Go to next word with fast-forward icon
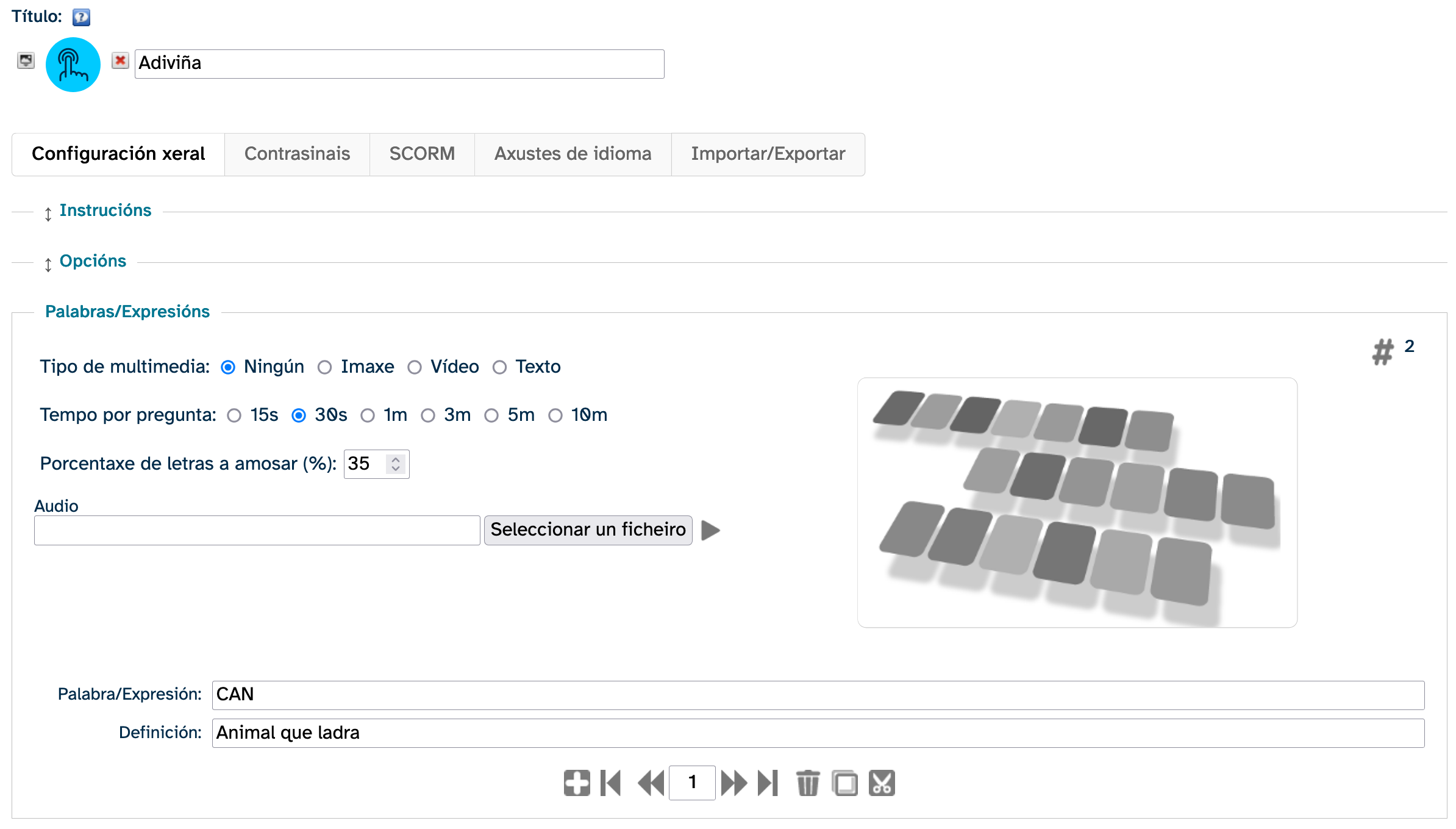The image size is (1456, 829). [x=733, y=783]
